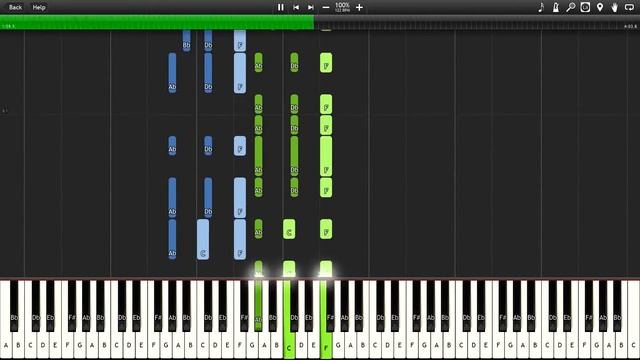Add a bookmark with the pin icon
The image size is (640, 360).
(600, 7)
